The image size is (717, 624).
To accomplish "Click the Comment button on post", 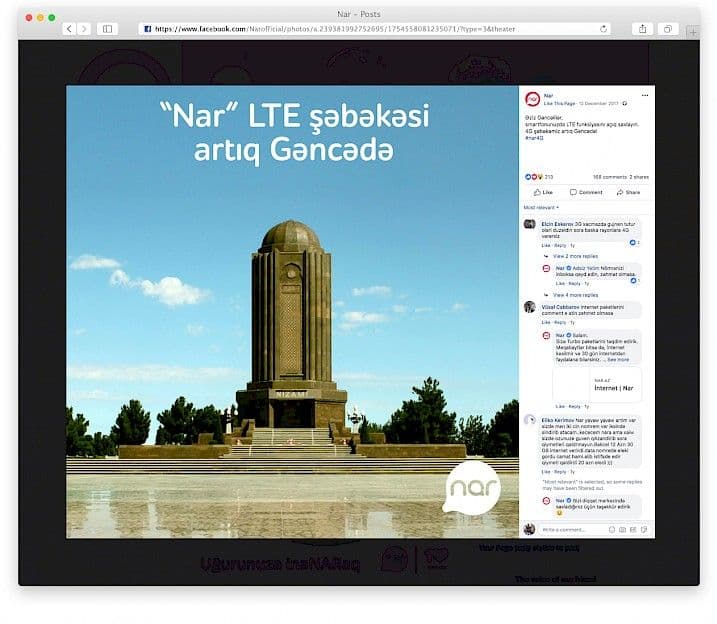I will tap(586, 192).
